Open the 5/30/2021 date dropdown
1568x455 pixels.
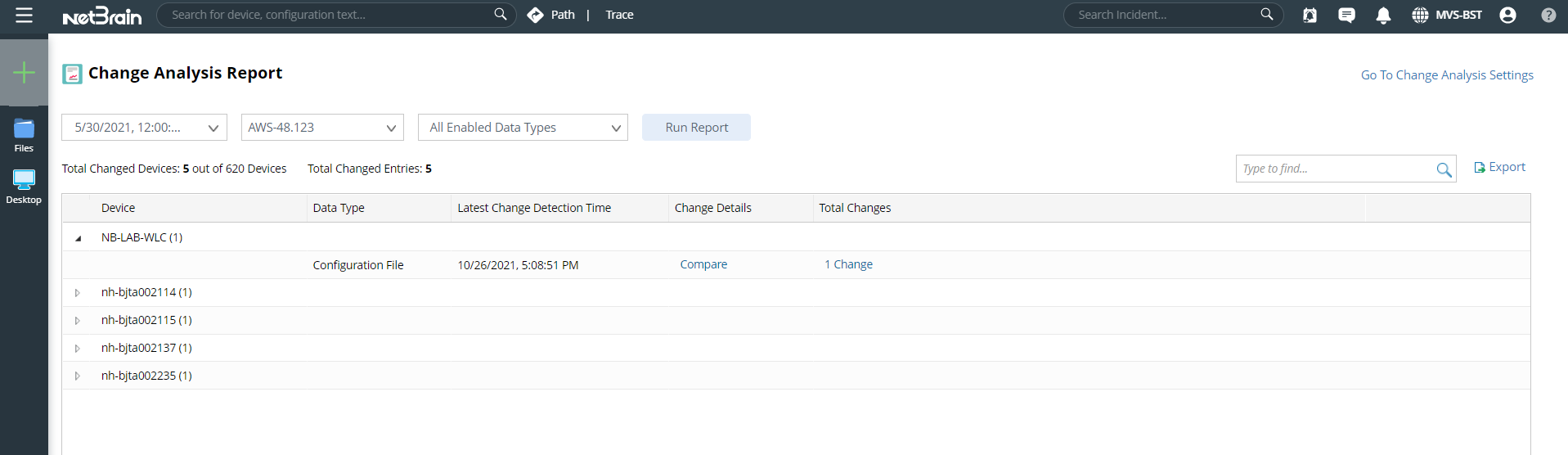click(x=144, y=127)
